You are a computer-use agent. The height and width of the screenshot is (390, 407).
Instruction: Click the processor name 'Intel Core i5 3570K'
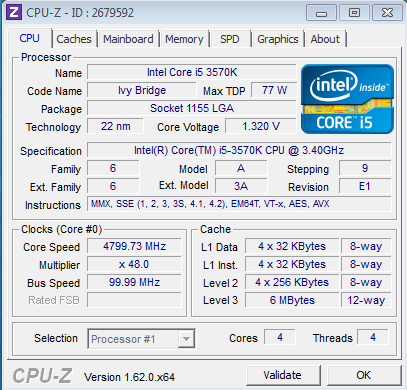click(192, 72)
